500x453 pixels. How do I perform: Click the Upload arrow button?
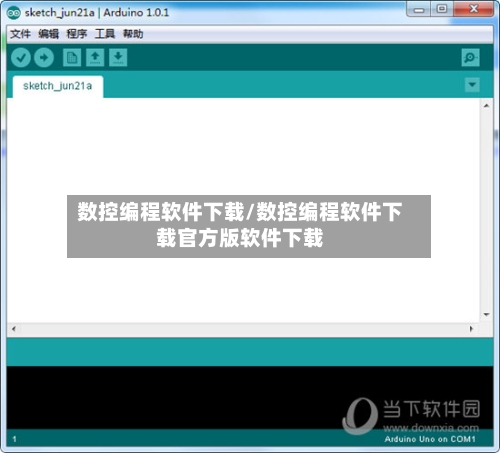click(44, 58)
